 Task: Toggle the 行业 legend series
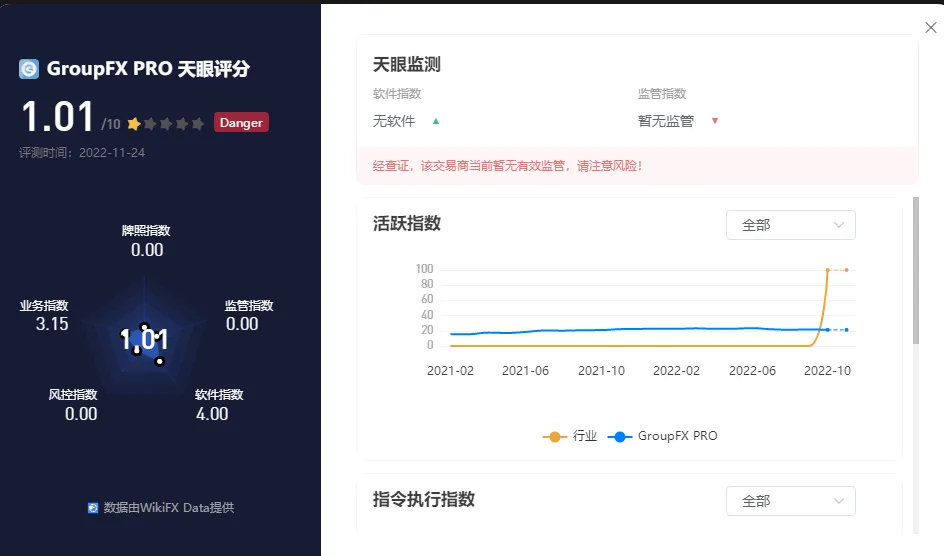(570, 436)
